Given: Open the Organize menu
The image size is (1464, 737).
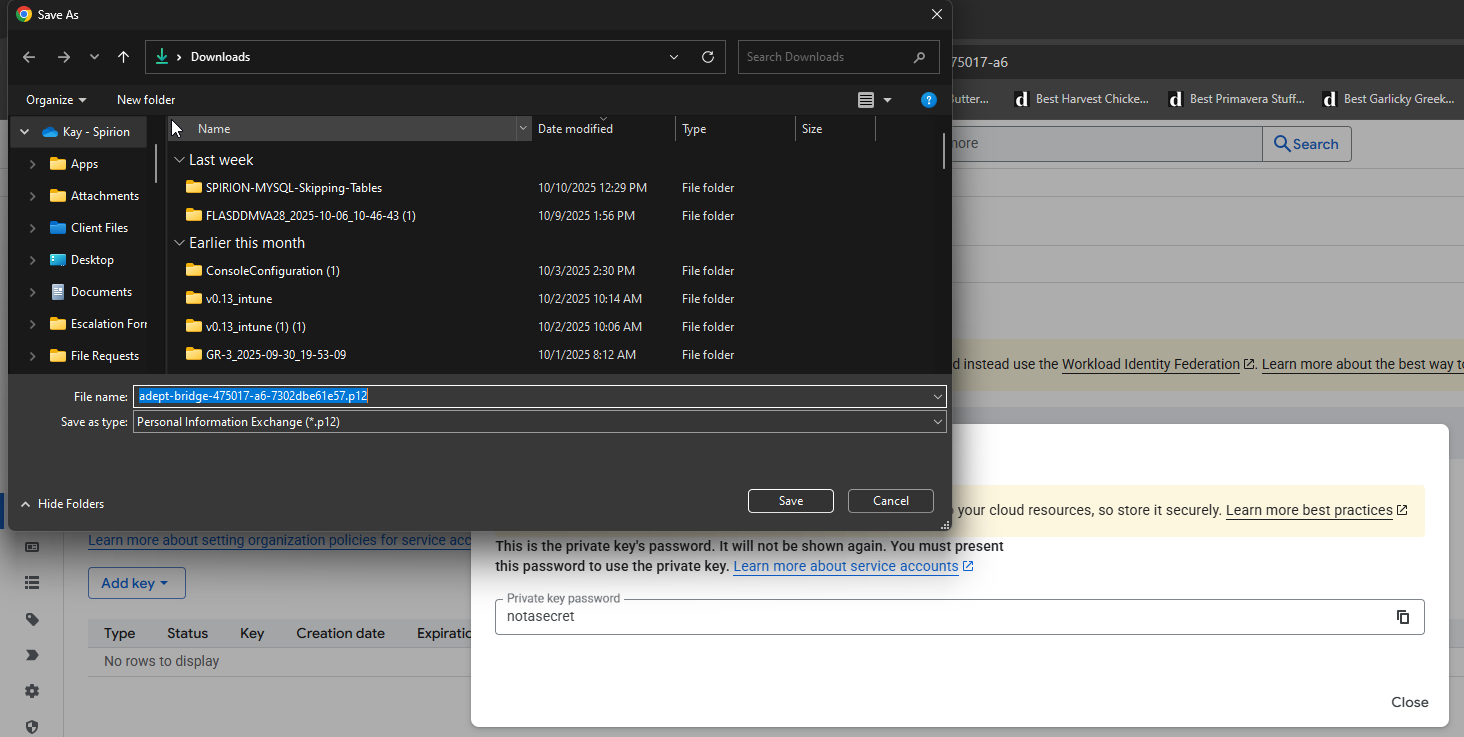Looking at the screenshot, I should coord(56,100).
